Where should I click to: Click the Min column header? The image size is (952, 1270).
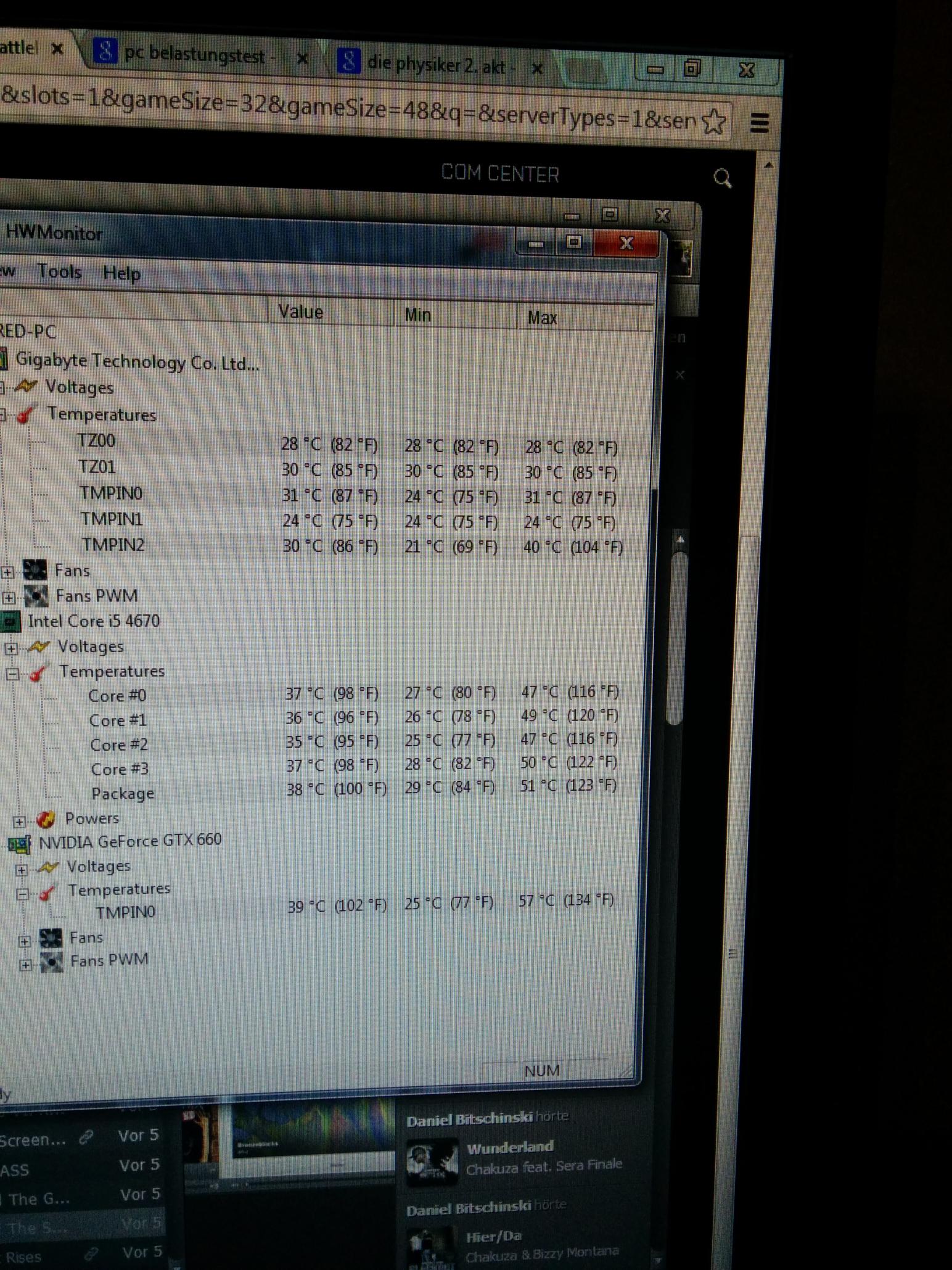[x=455, y=315]
